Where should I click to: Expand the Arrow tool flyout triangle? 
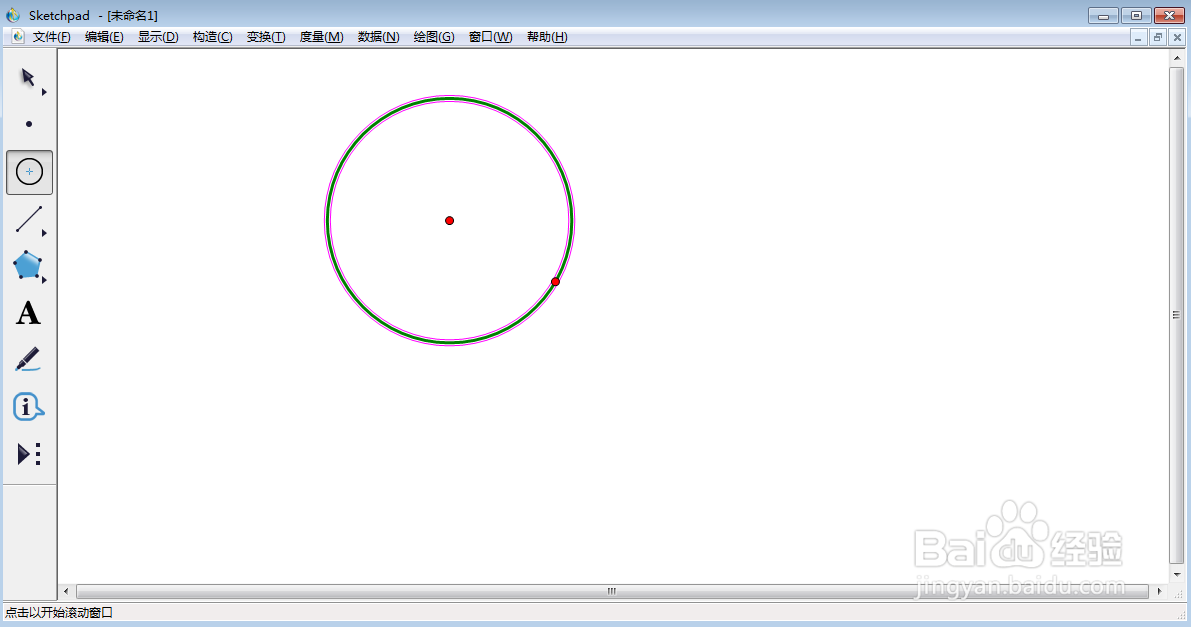[44, 92]
